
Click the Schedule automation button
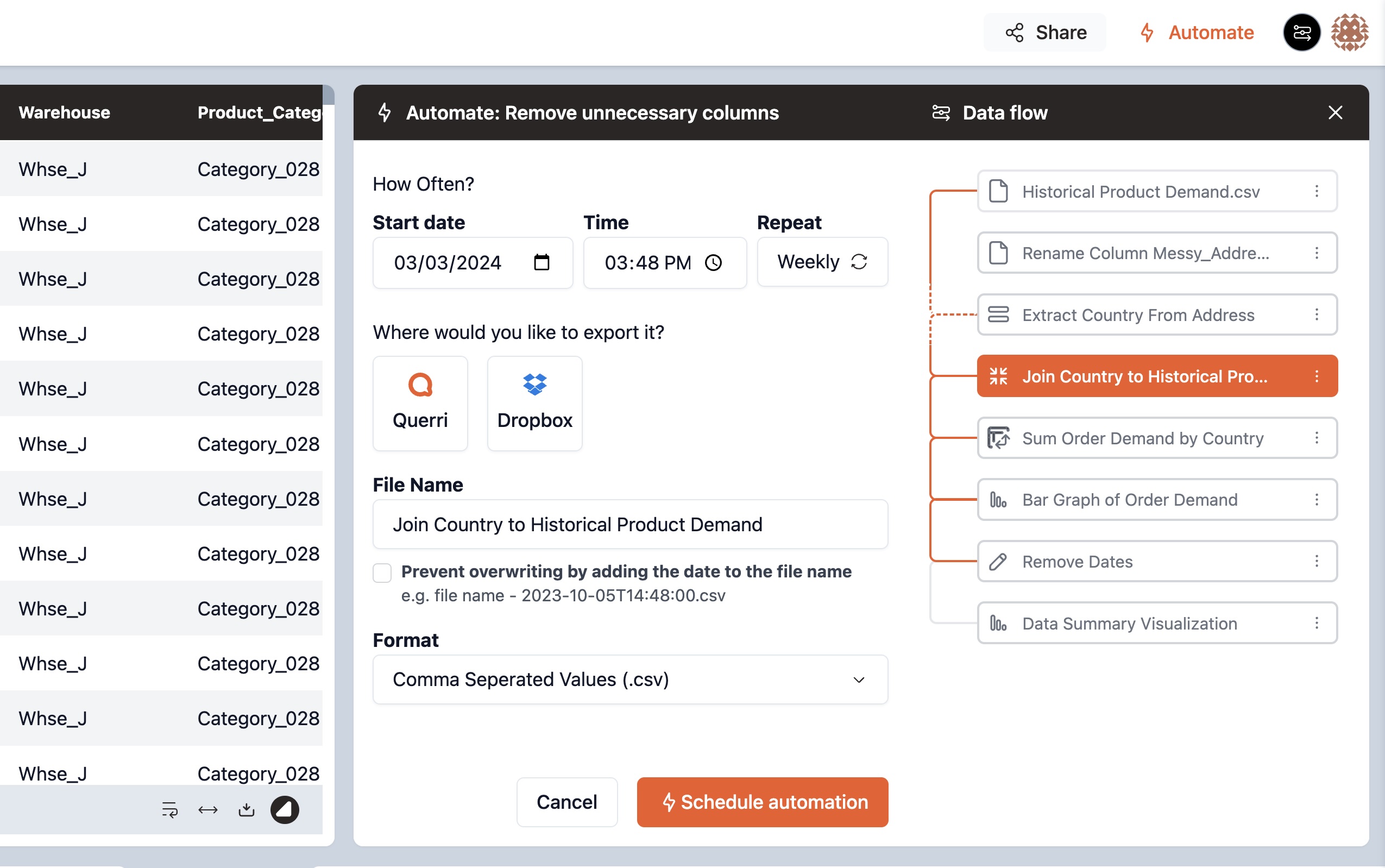pos(761,801)
